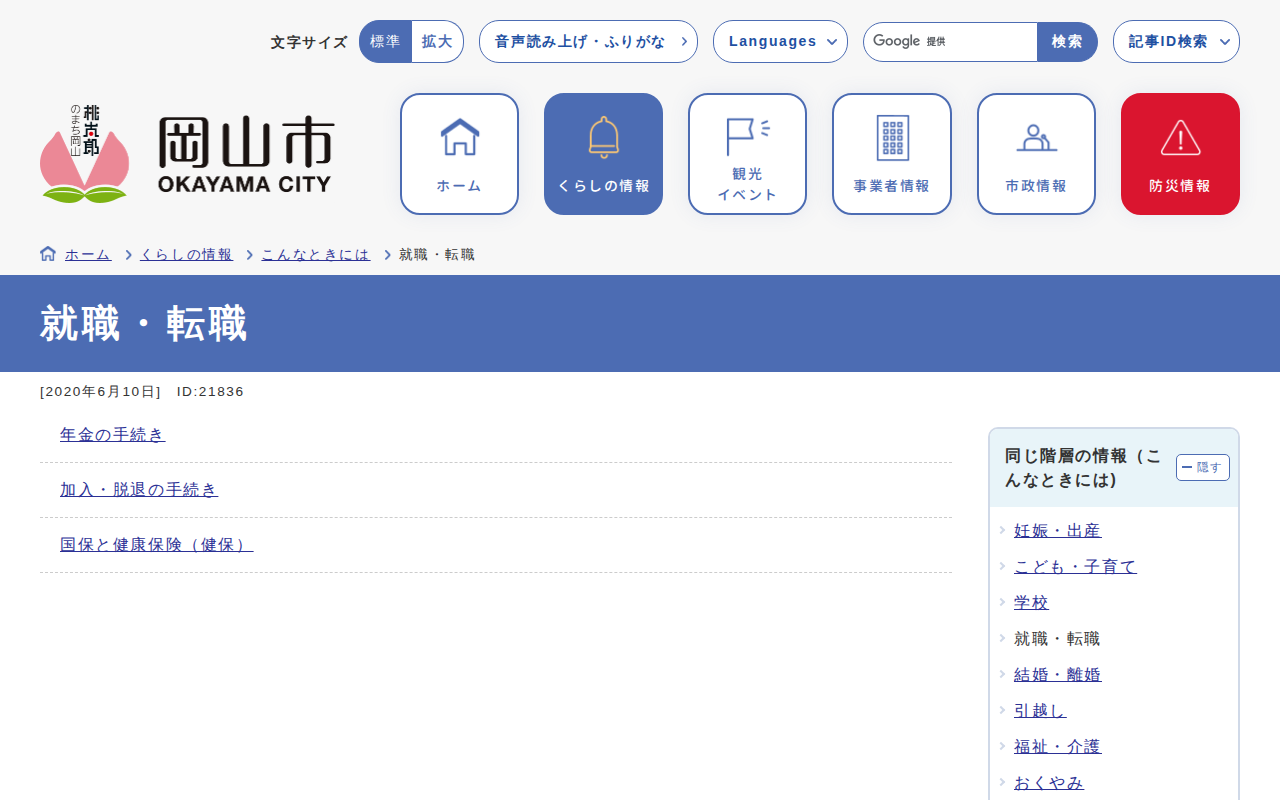Open こども・子育て in the sidebar
1280x800 pixels.
coord(1075,567)
